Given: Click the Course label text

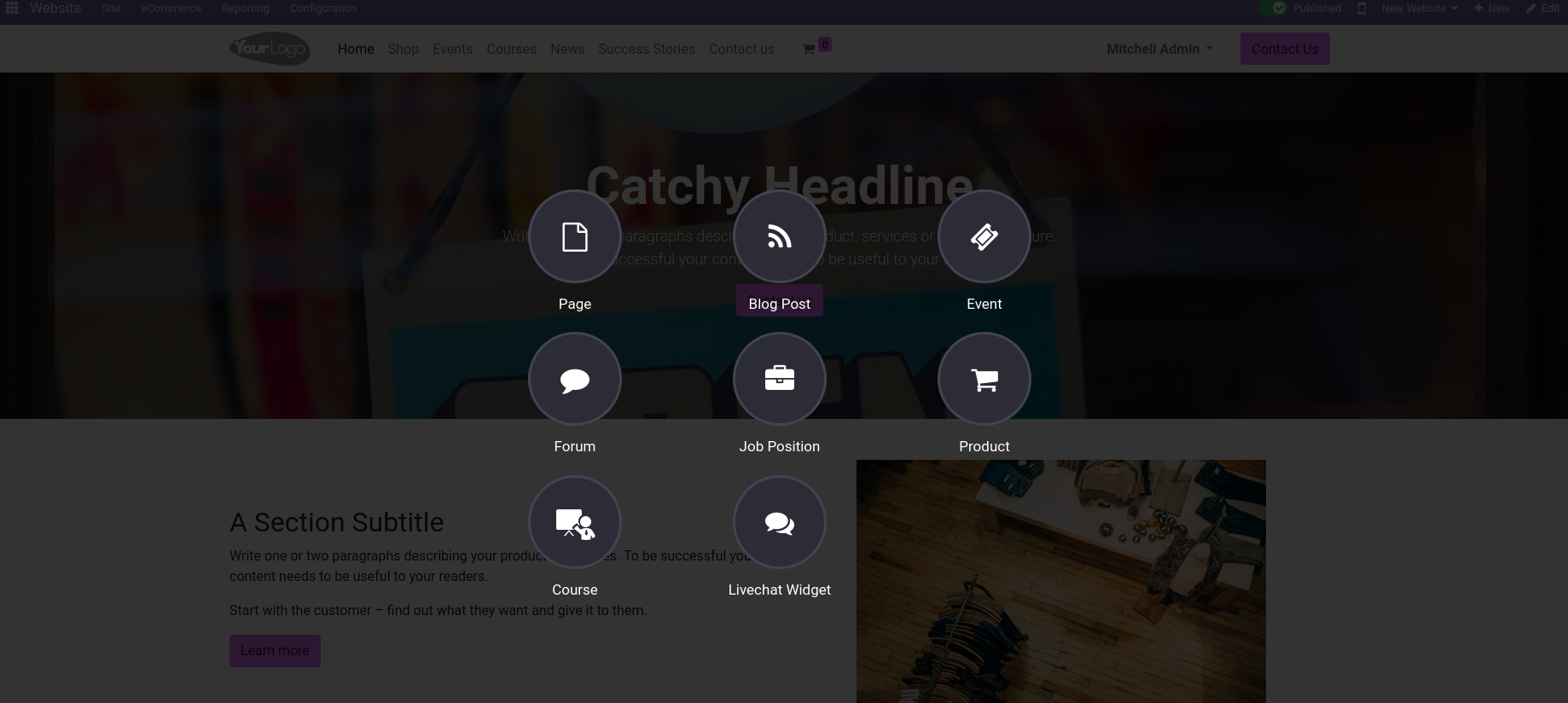Looking at the screenshot, I should click(575, 590).
